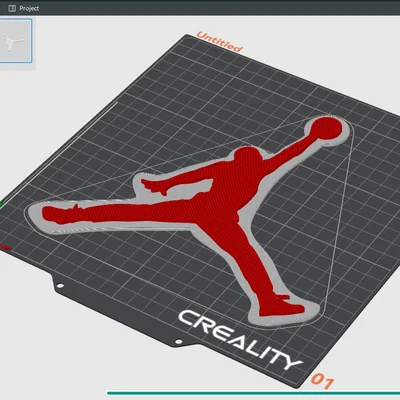
Task: Click the plate number 01 label
Action: pos(322,381)
